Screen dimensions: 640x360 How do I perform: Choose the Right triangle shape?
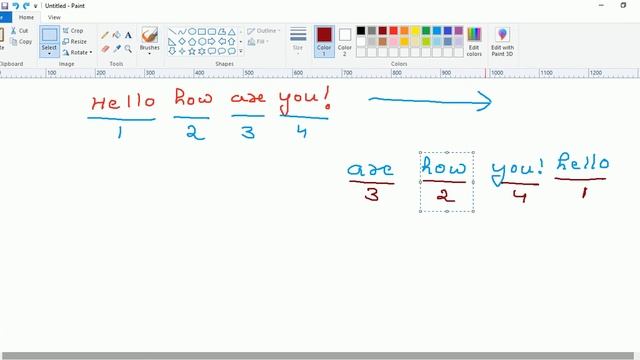(172, 42)
